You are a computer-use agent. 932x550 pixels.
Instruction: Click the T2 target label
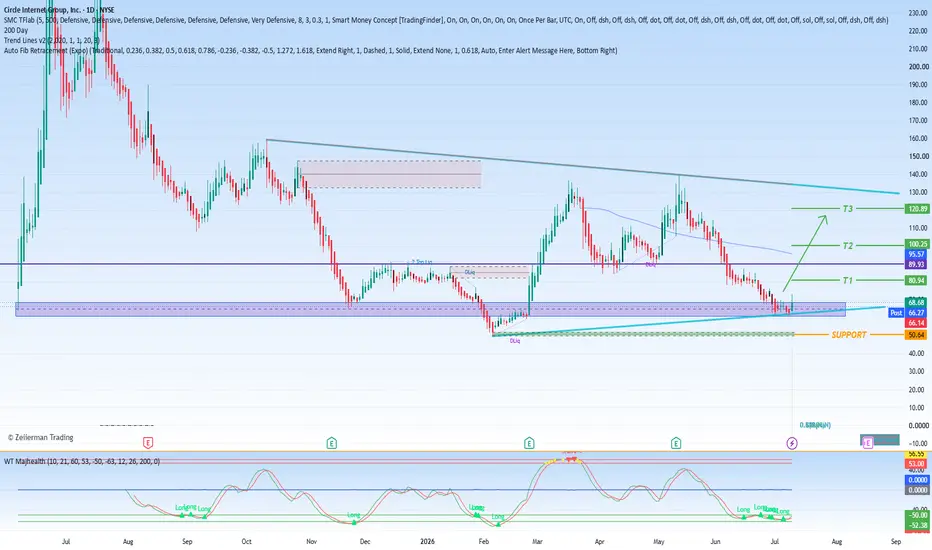[x=848, y=246]
